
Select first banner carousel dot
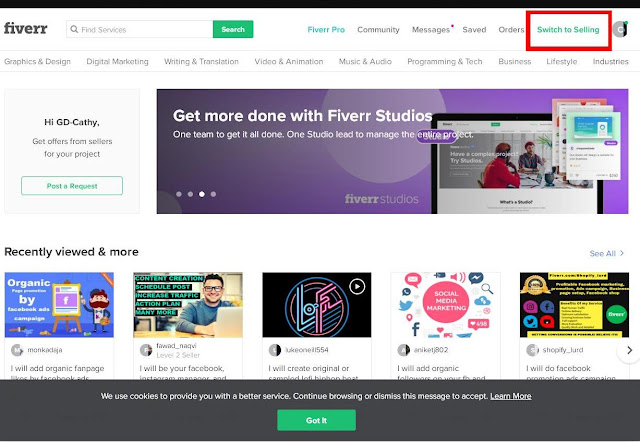point(179,194)
